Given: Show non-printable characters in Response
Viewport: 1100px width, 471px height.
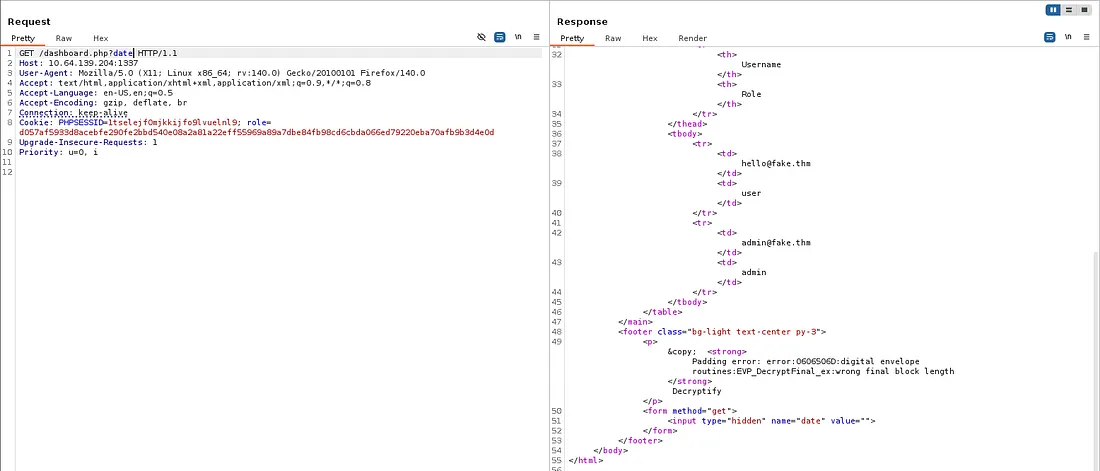Looking at the screenshot, I should pyautogui.click(x=1067, y=37).
